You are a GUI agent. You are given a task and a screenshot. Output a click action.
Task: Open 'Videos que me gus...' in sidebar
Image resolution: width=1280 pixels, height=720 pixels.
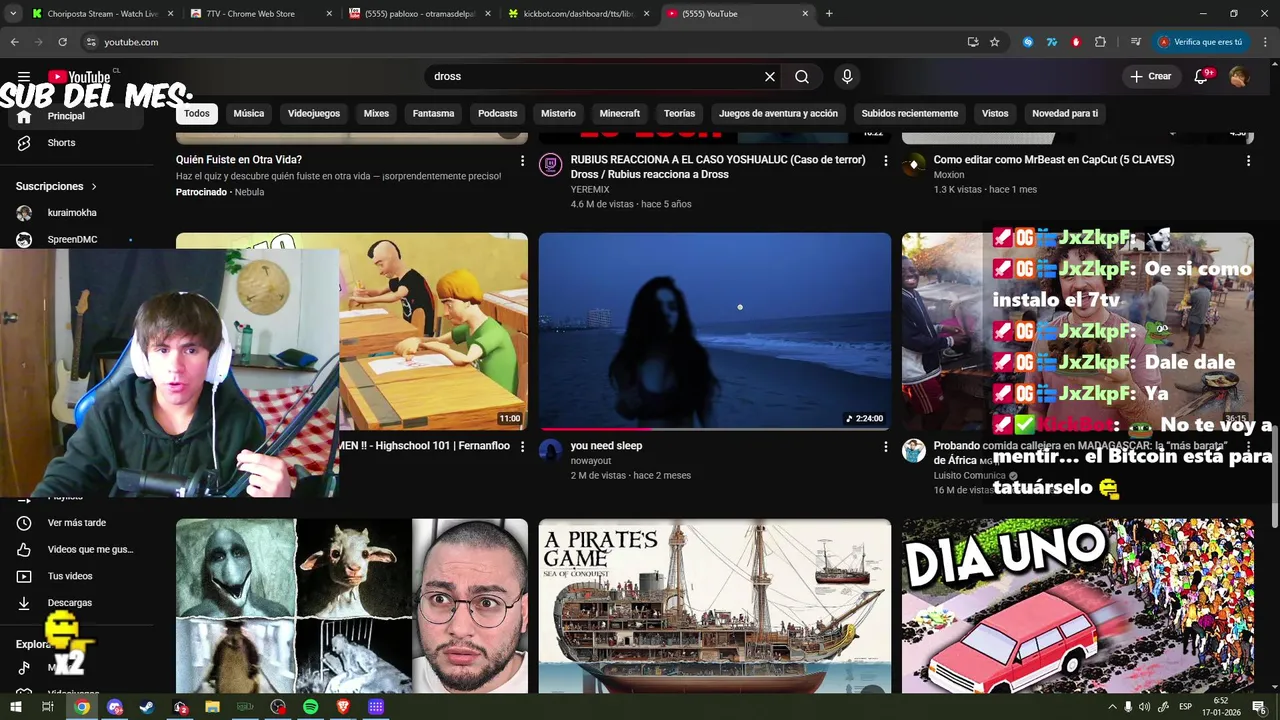pos(76,549)
